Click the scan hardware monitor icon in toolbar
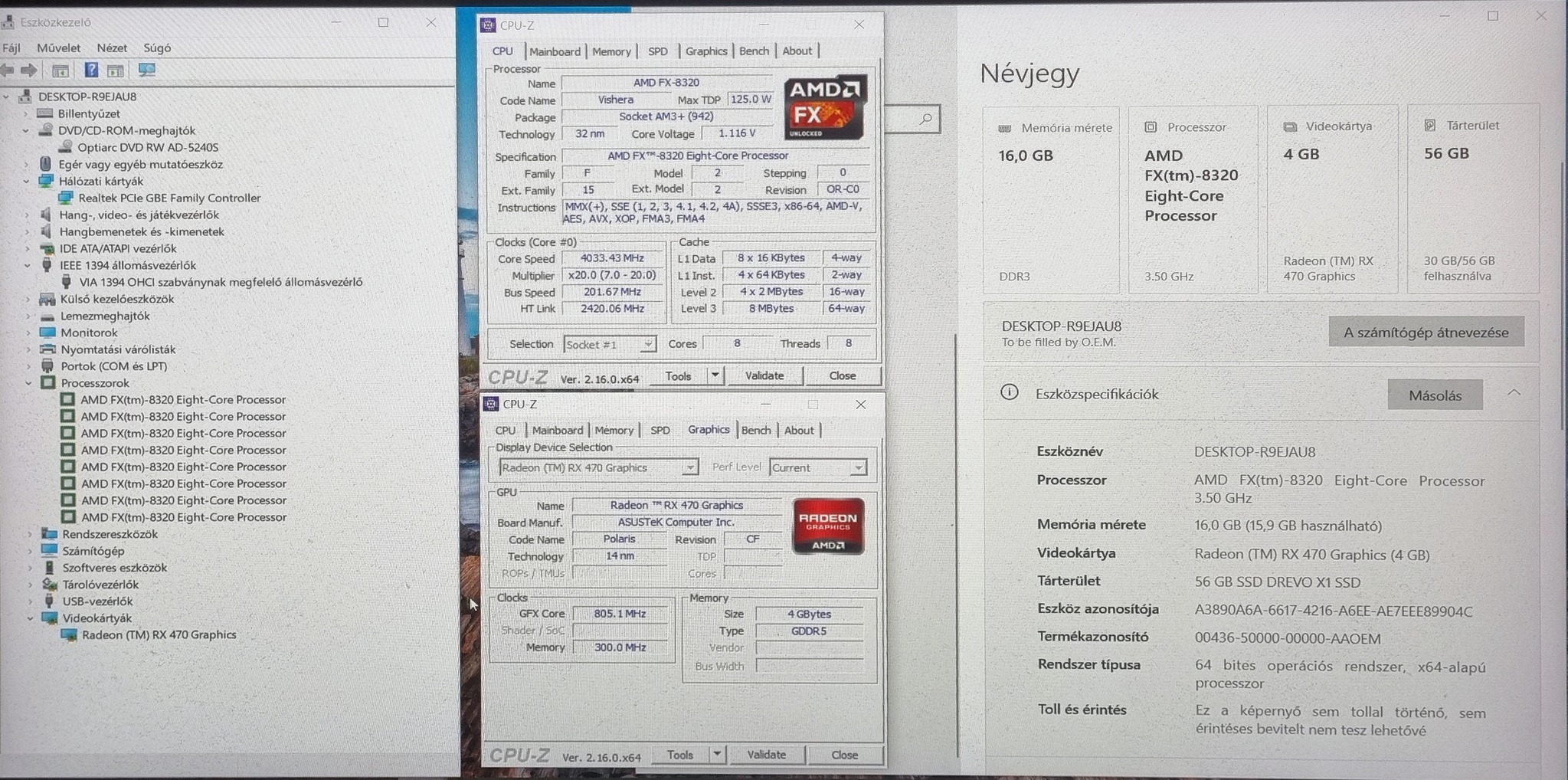Viewport: 1568px width, 780px height. click(x=146, y=70)
